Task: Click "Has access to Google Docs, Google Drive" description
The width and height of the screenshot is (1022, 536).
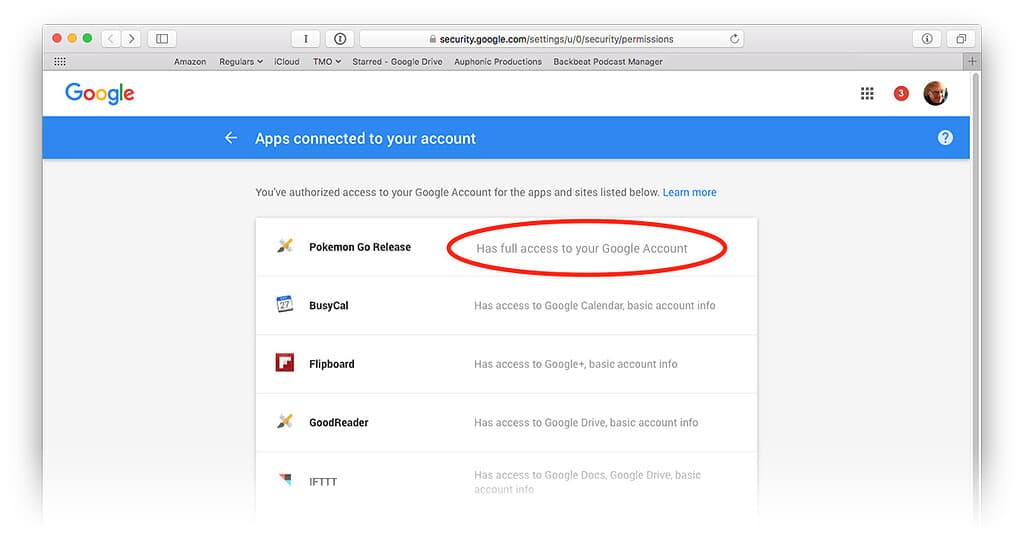Action: pyautogui.click(x=587, y=482)
